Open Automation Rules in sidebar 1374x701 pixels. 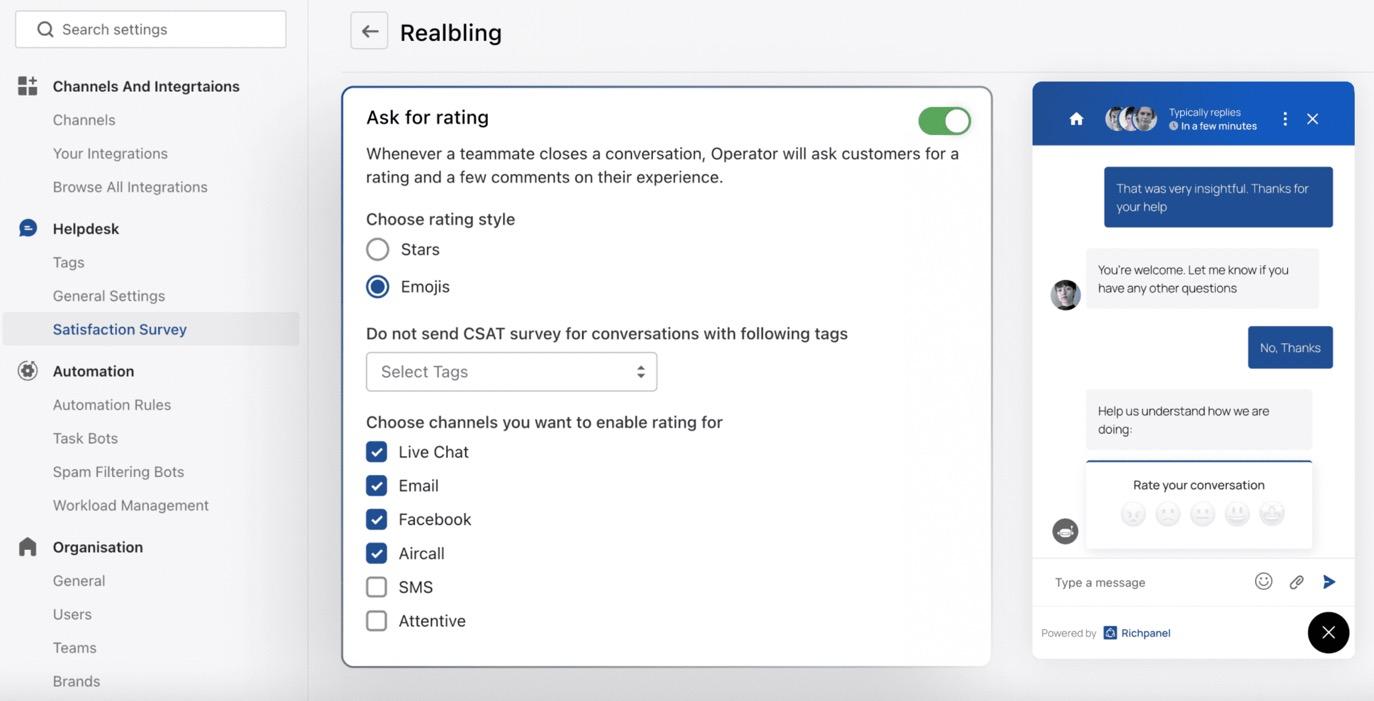tap(112, 405)
